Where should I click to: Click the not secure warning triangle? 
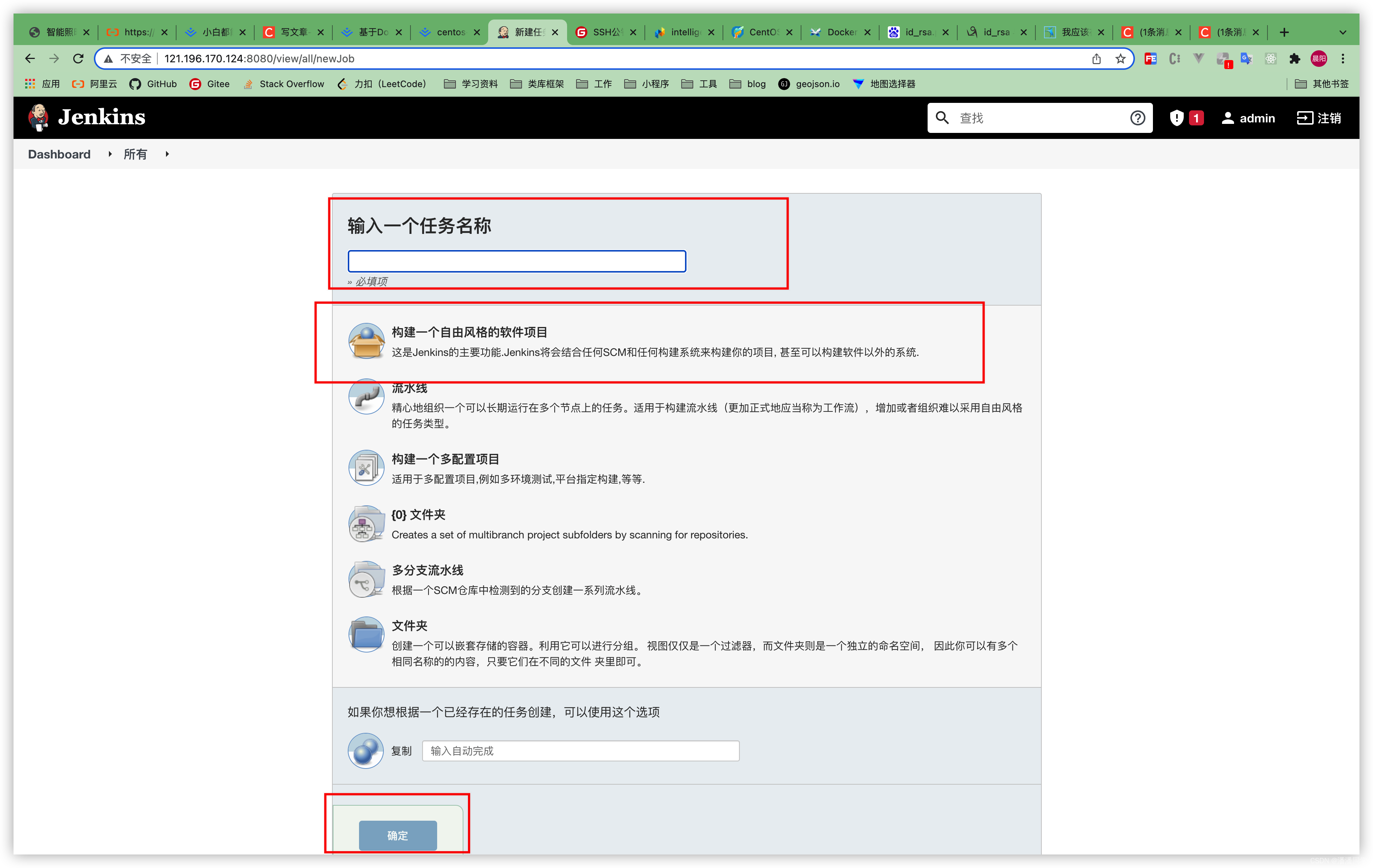tap(108, 59)
